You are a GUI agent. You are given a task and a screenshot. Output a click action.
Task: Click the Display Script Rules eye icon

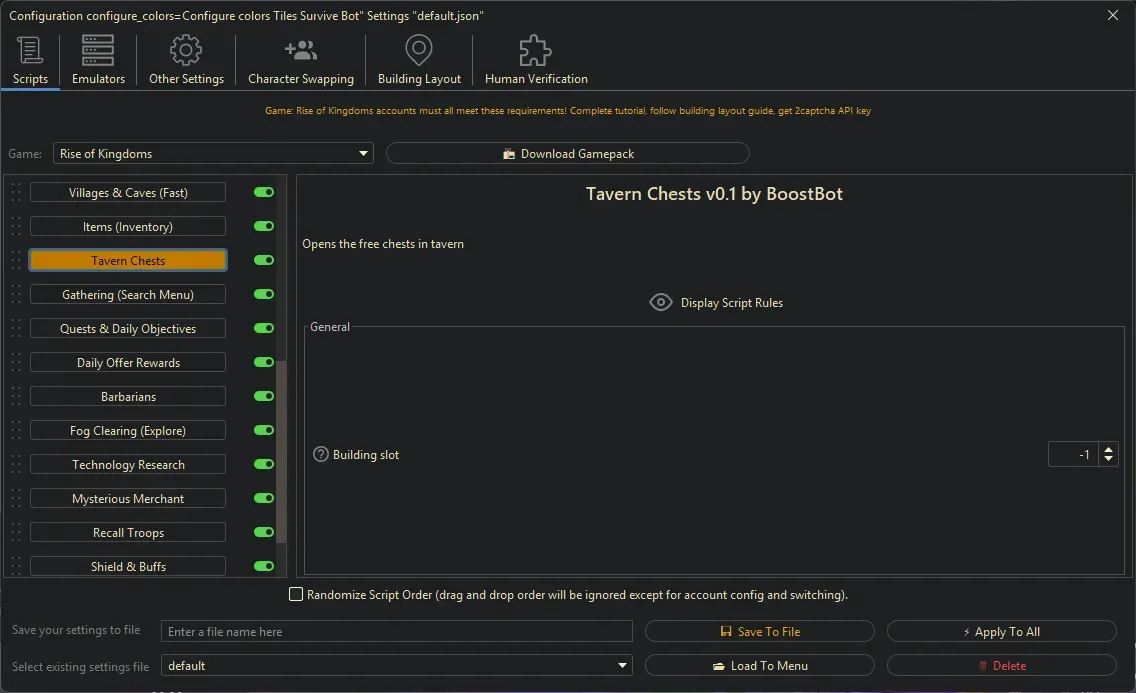(x=660, y=301)
